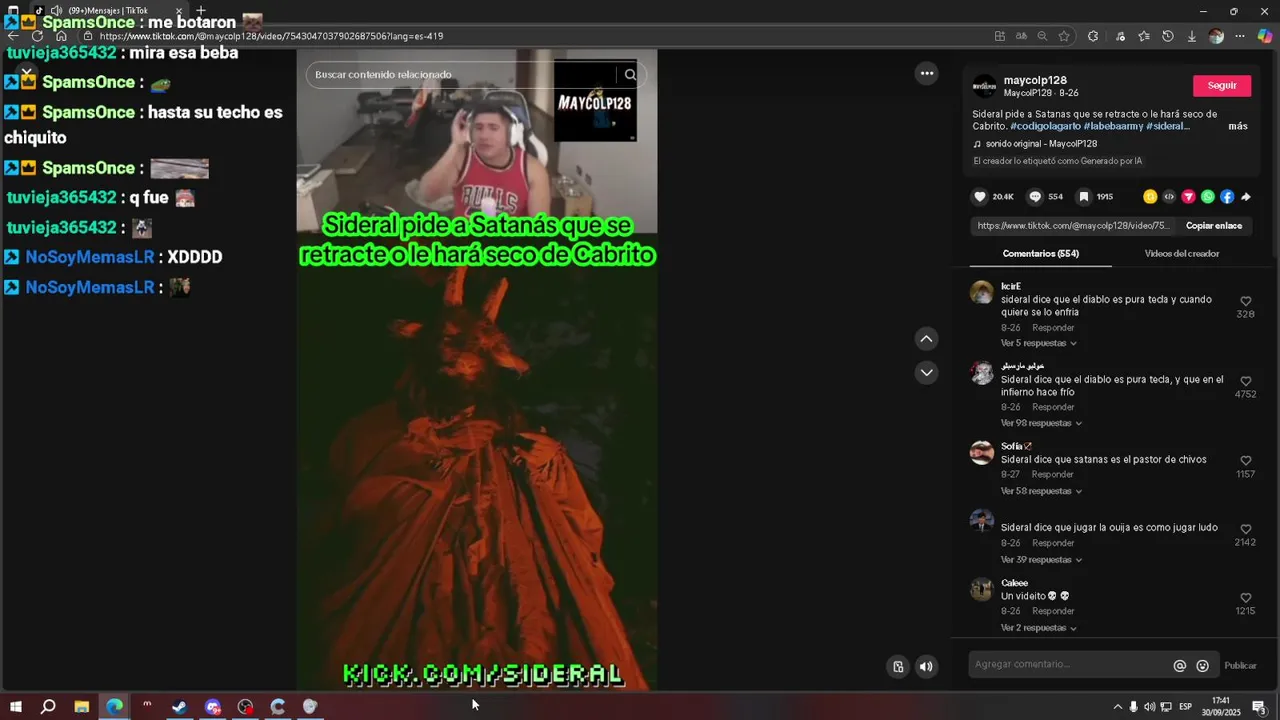Like Sofia's comment
The height and width of the screenshot is (720, 1280).
(x=1245, y=461)
